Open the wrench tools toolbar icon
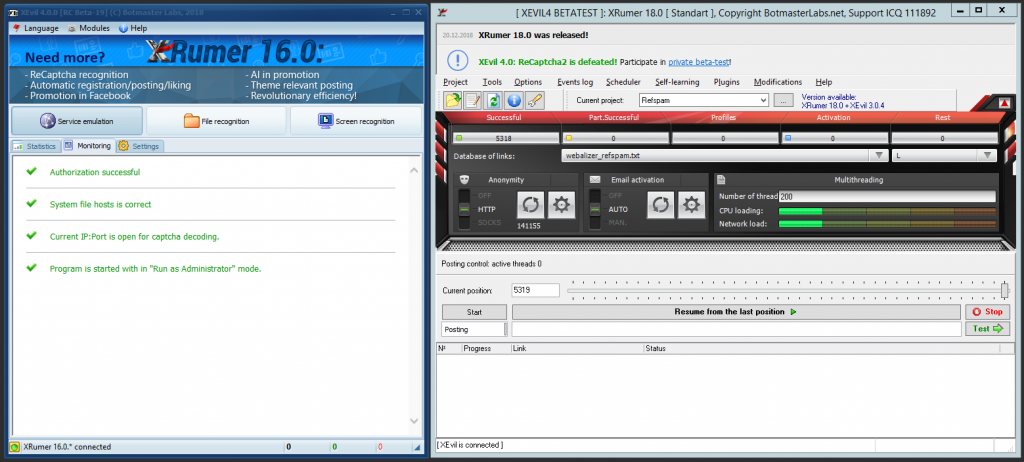1024x462 pixels. [x=534, y=100]
